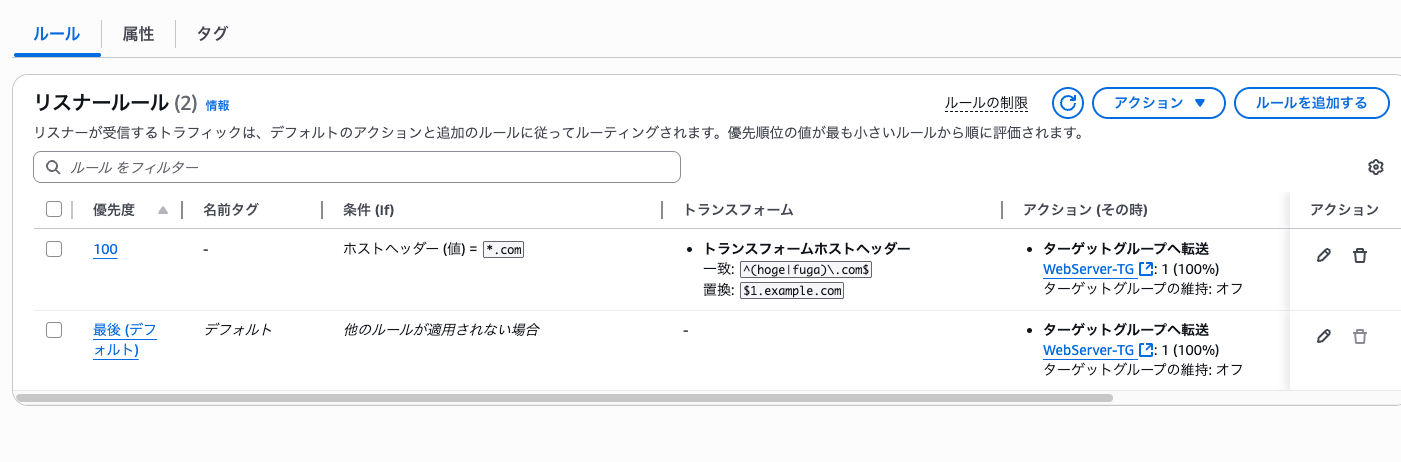
Task: Check the priority 100 rule checkbox
Action: point(54,250)
